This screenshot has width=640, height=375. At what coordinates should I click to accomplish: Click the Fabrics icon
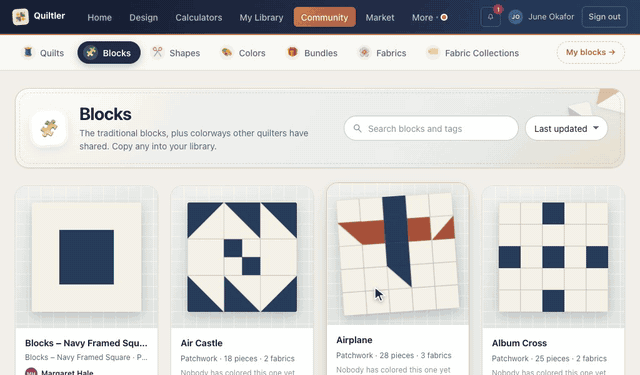click(364, 52)
